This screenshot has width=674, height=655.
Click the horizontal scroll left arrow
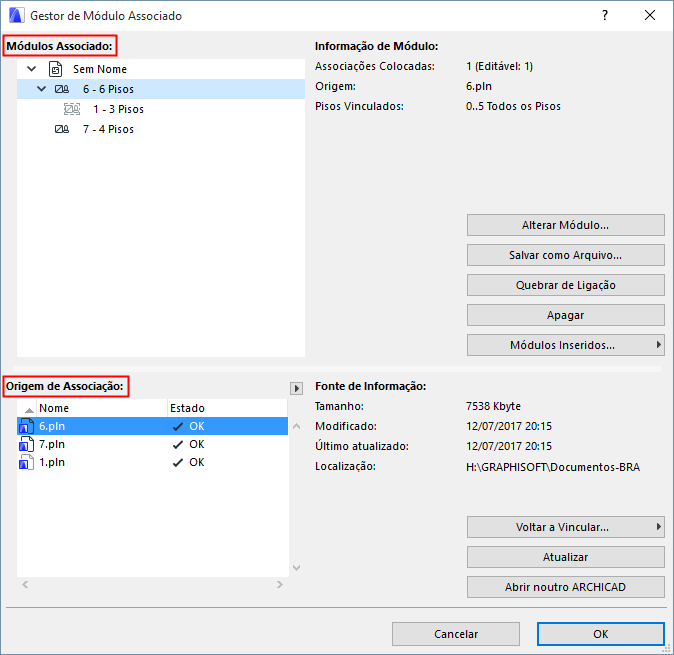pyautogui.click(x=25, y=585)
